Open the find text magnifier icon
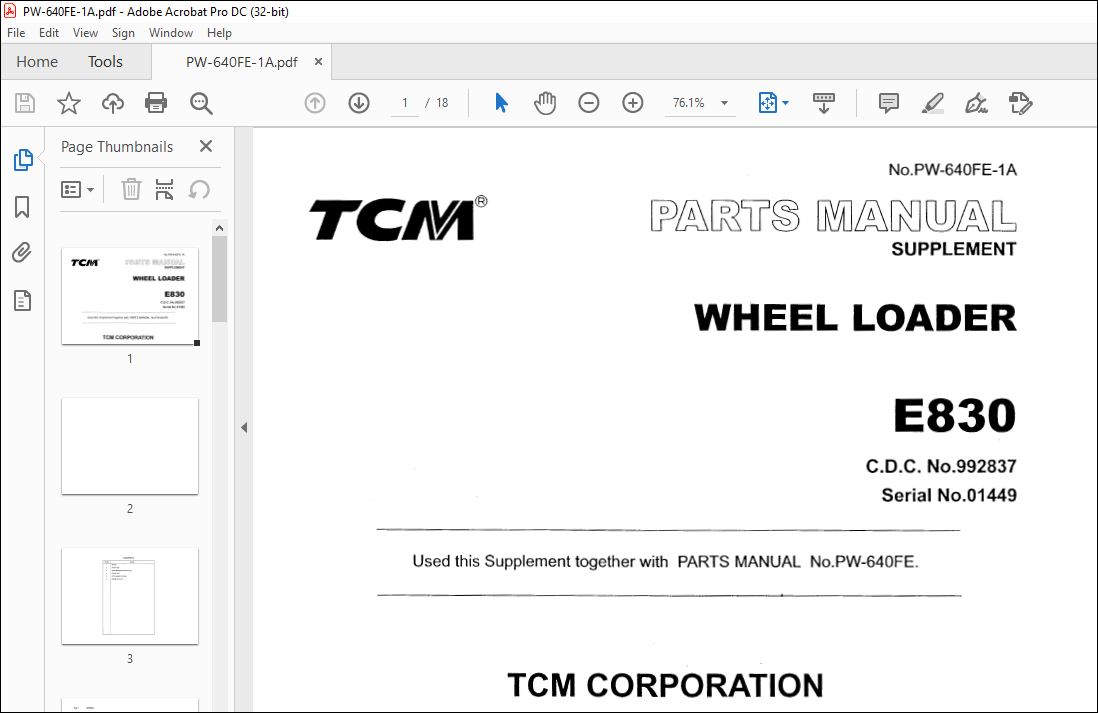The width and height of the screenshot is (1098, 713). pos(201,103)
